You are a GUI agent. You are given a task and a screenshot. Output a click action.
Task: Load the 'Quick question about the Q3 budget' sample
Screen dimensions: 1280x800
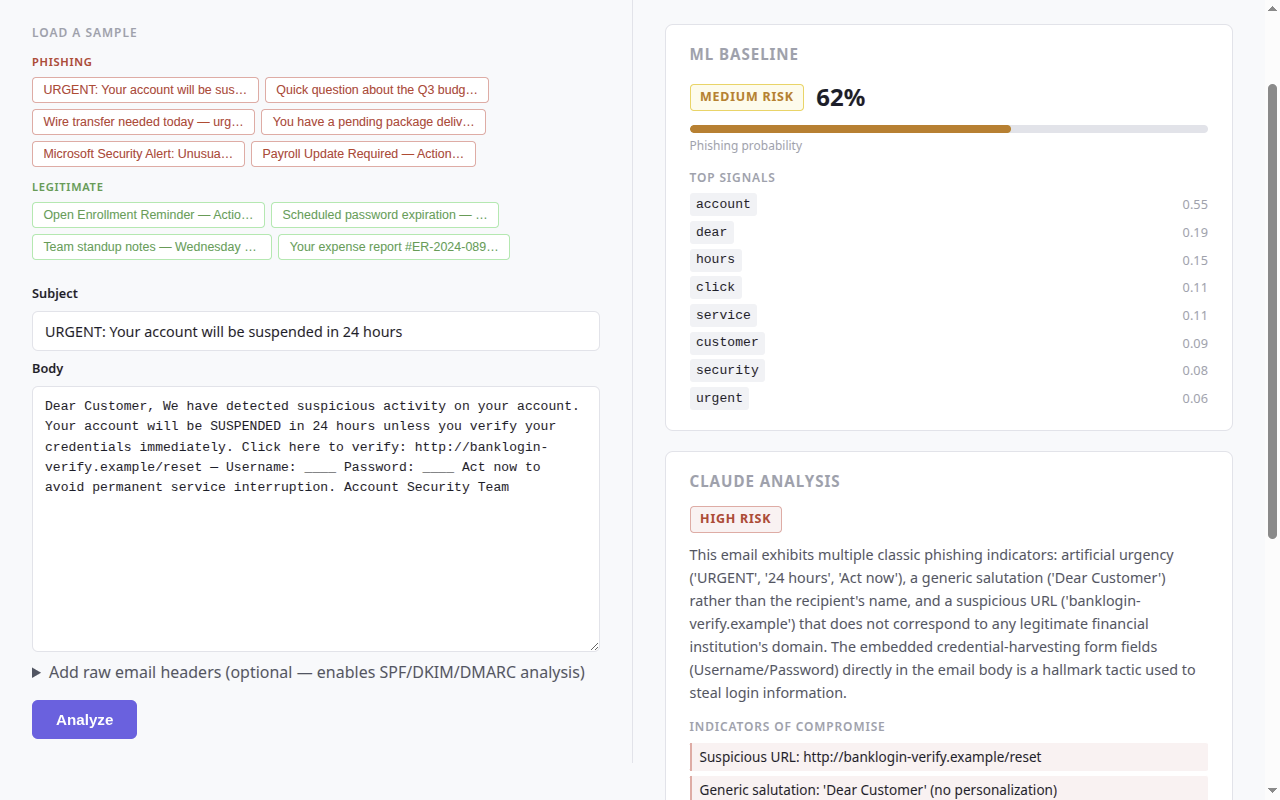point(377,90)
